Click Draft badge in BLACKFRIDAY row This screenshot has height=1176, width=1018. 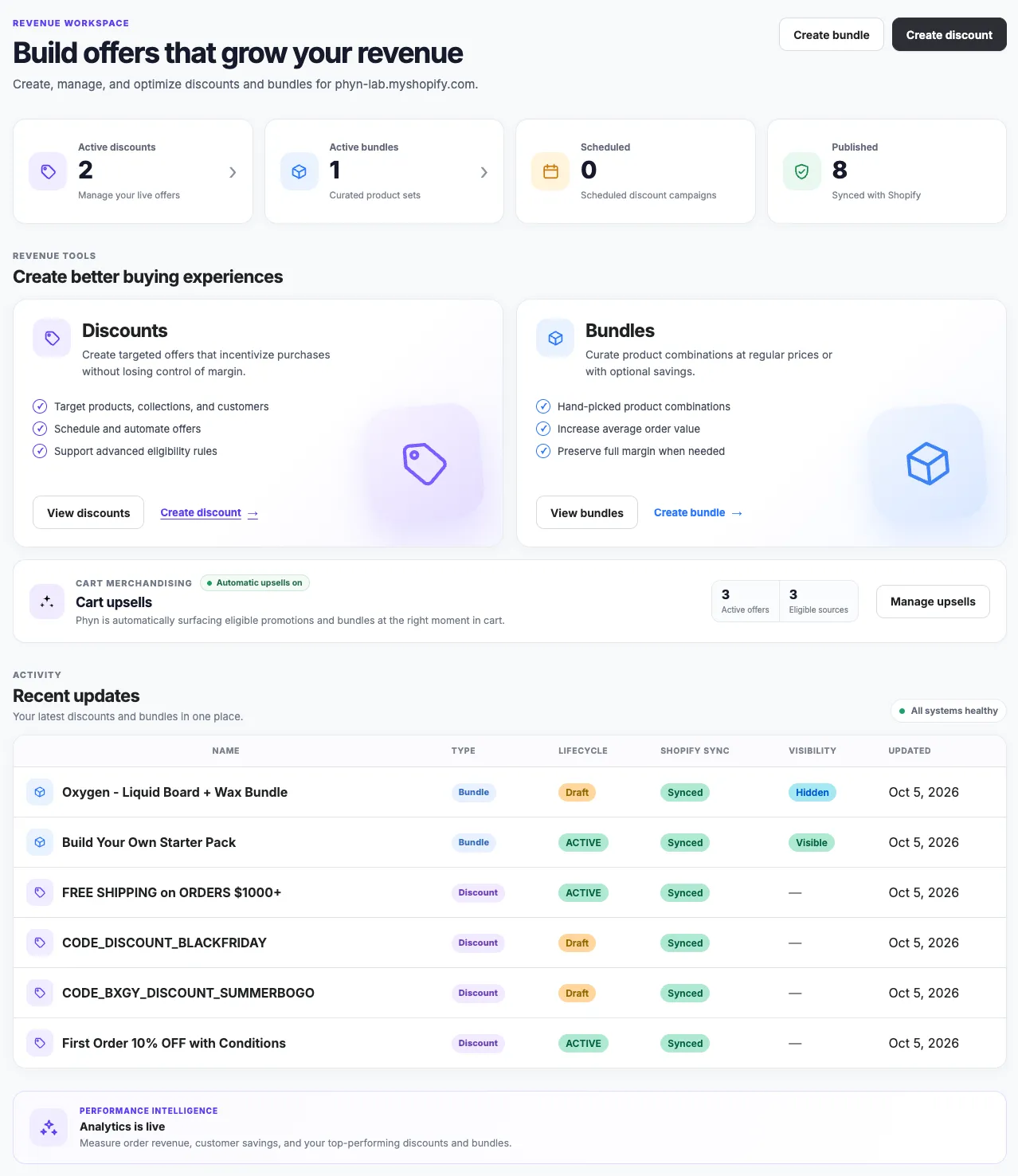point(577,943)
